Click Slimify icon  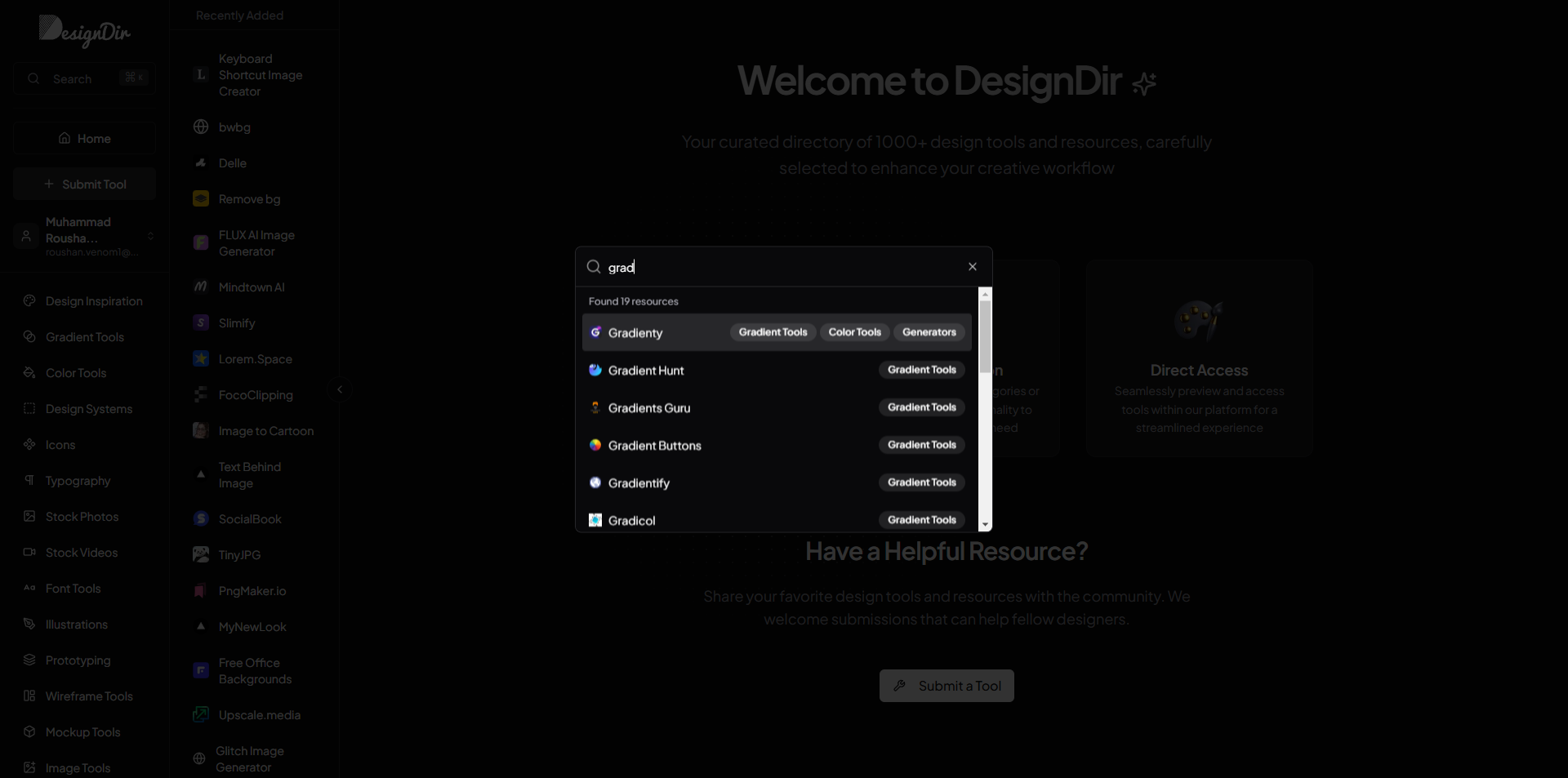tap(201, 322)
